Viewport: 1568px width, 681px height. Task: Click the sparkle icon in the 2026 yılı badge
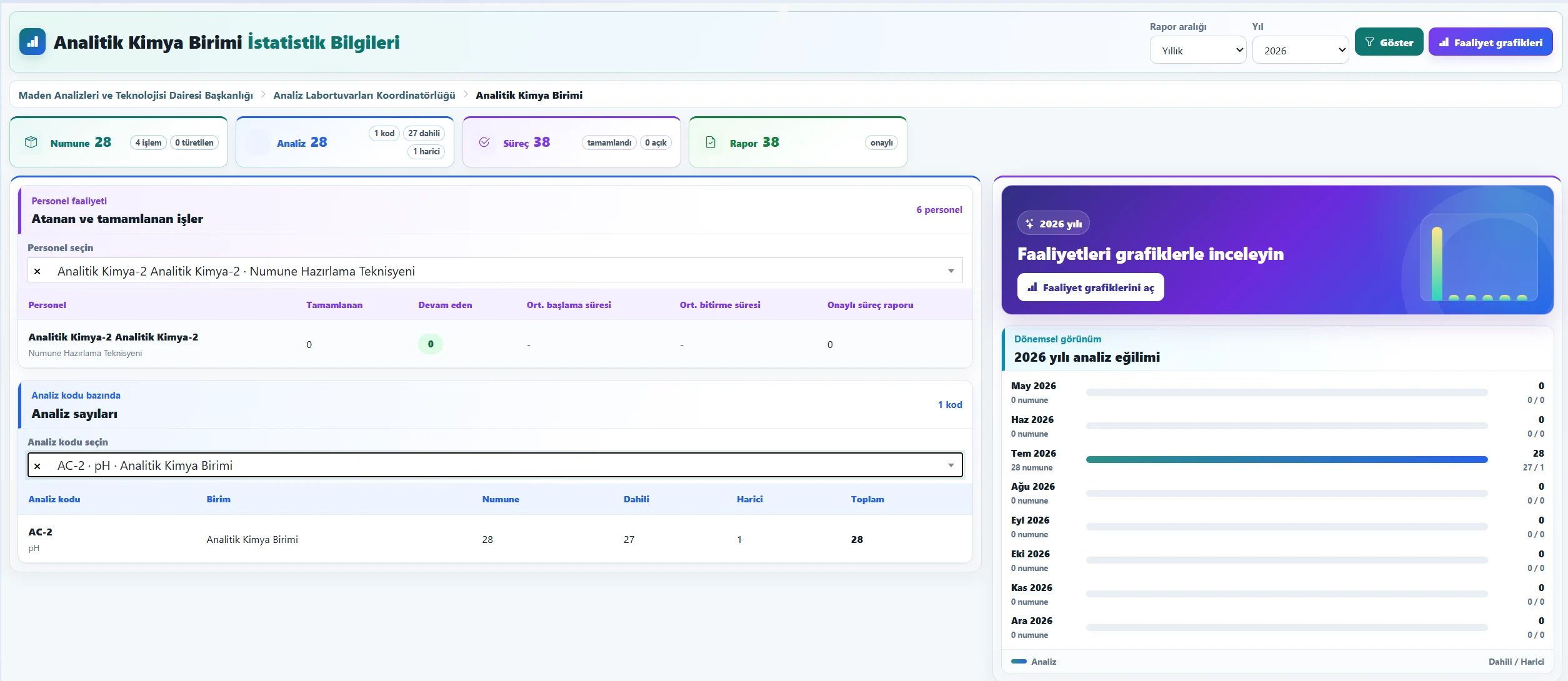point(1029,224)
